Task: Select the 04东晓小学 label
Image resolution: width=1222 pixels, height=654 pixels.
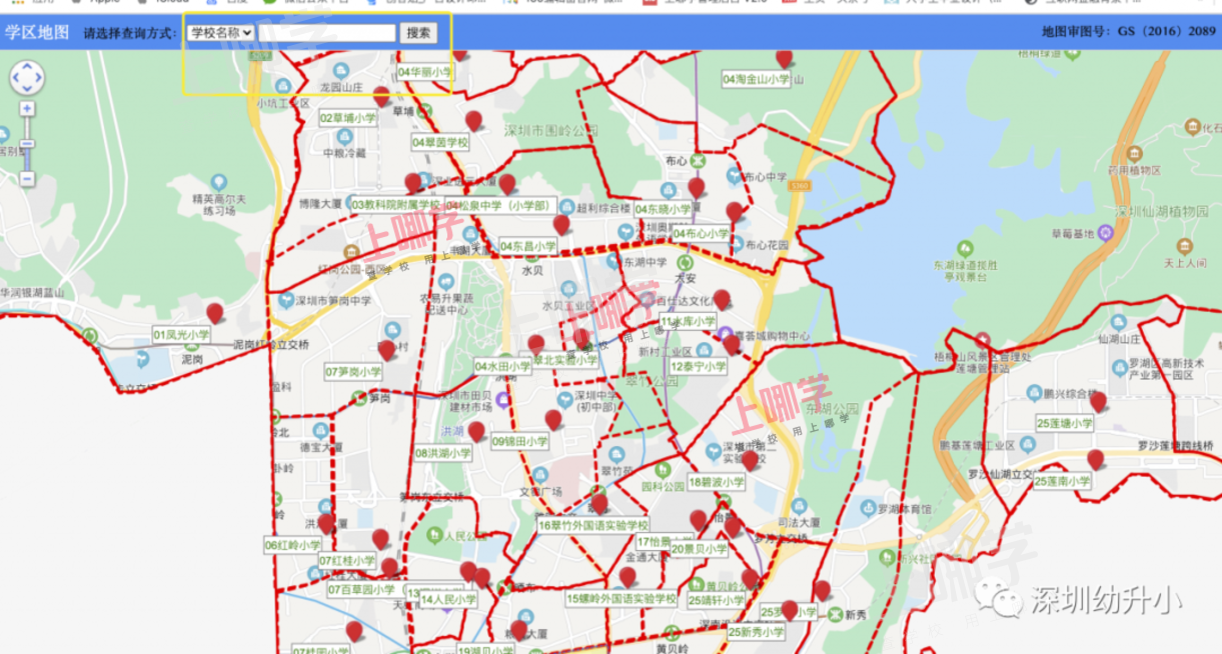Action: (663, 209)
